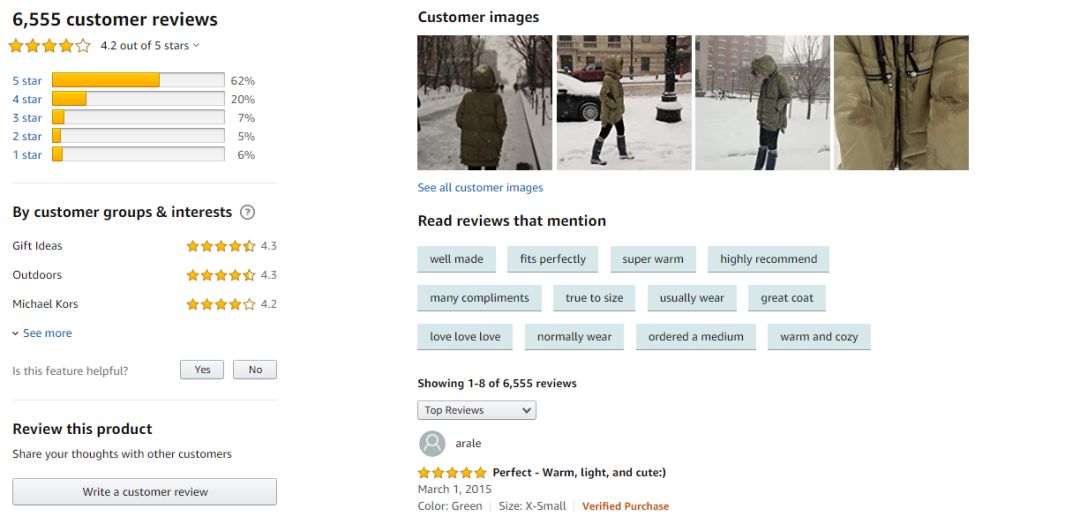The width and height of the screenshot is (1080, 516).
Task: Click the review's five-star rating
Action: 452,473
